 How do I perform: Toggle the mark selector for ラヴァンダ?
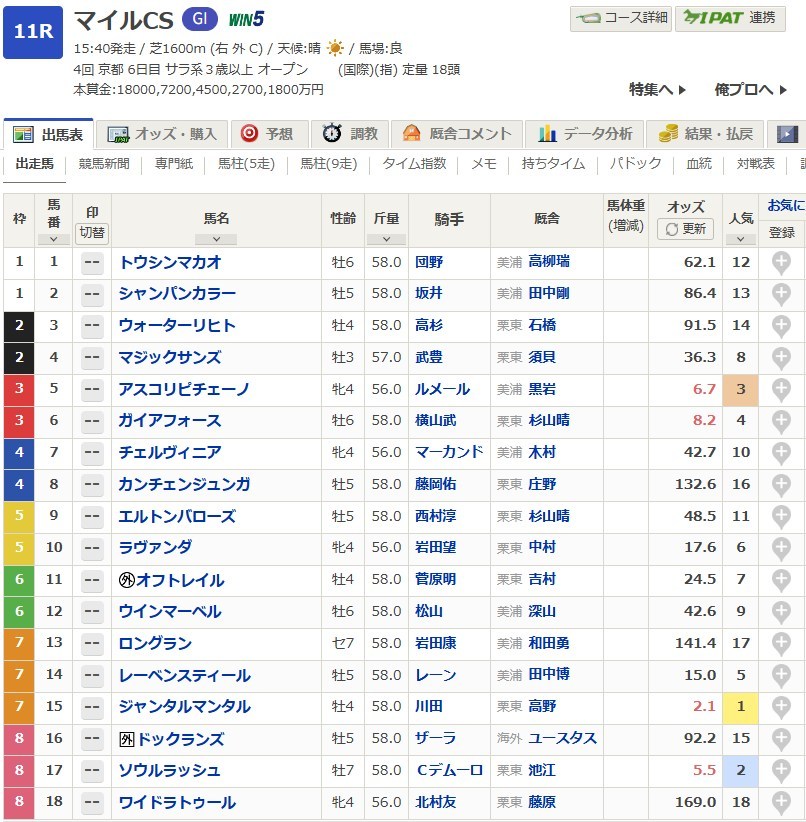coord(92,548)
